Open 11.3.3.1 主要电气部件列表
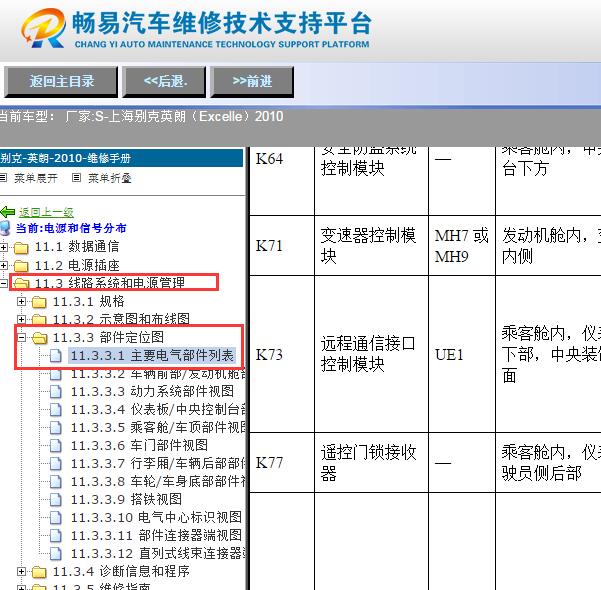This screenshot has width=601, height=590. coord(152,355)
